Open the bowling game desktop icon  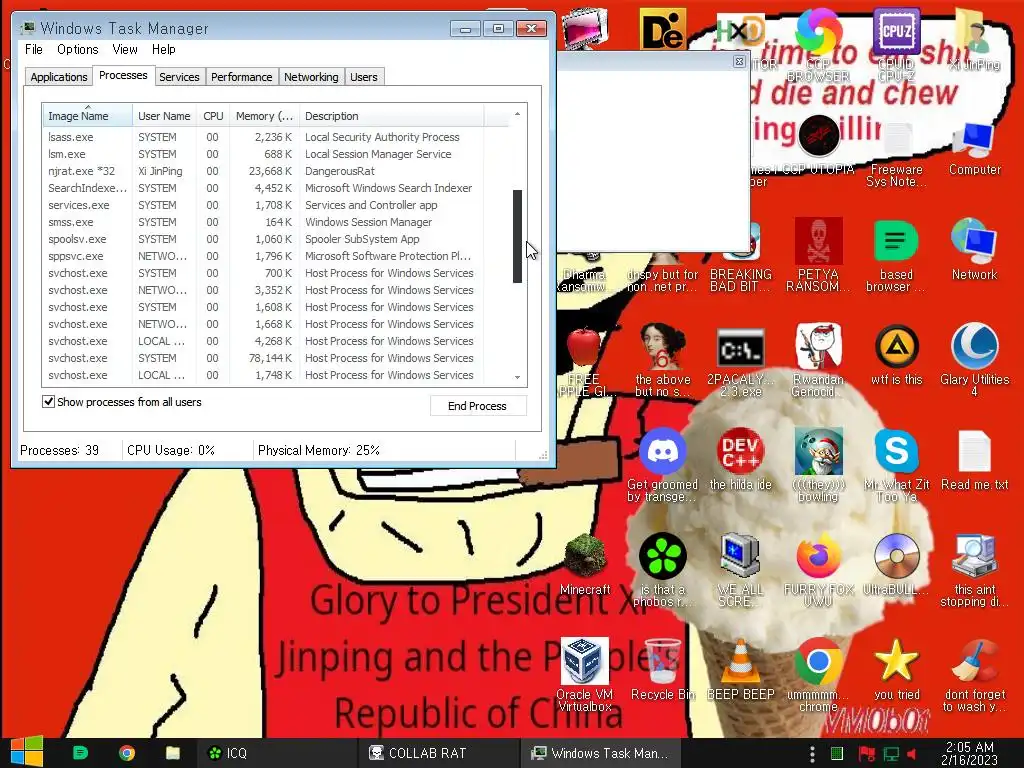(818, 451)
